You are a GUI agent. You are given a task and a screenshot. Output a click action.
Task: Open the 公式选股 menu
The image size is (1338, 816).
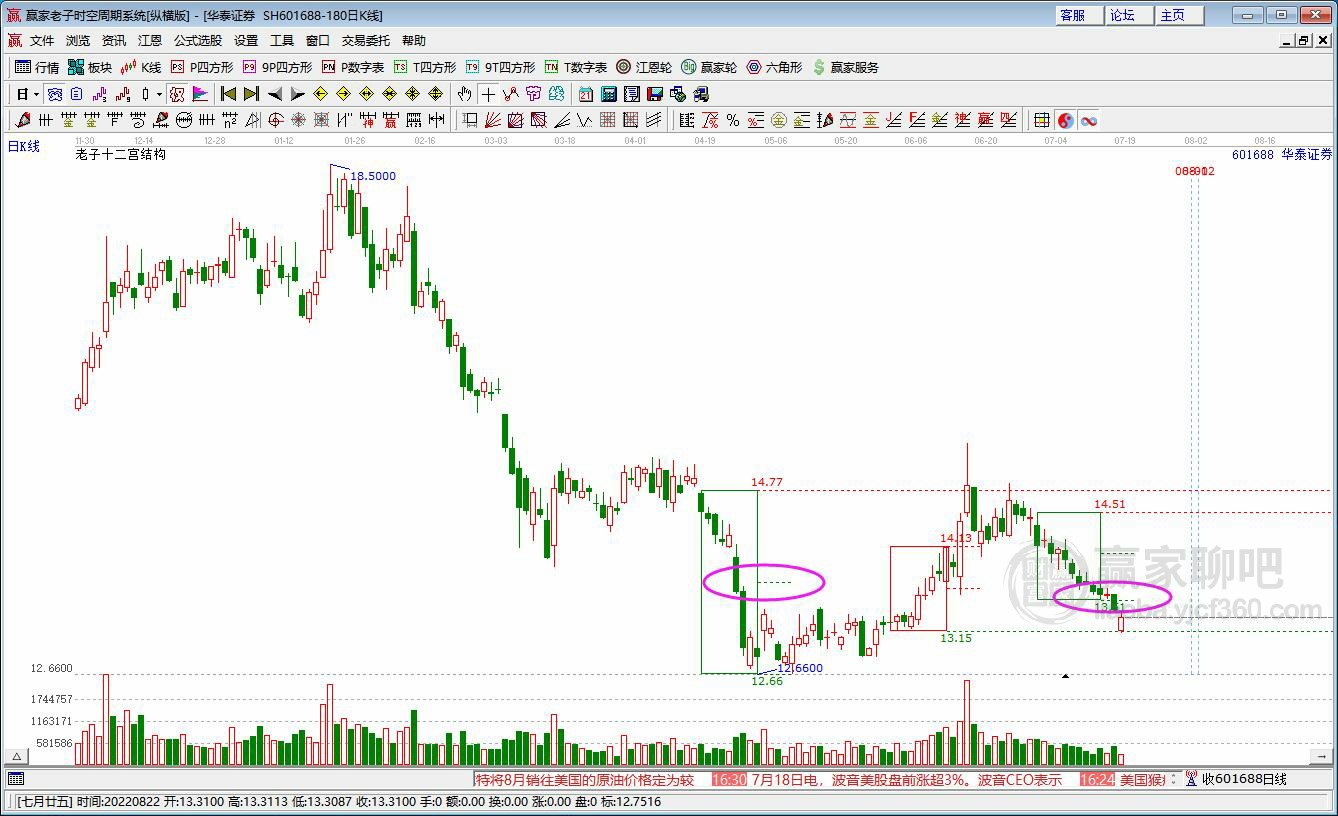point(198,41)
